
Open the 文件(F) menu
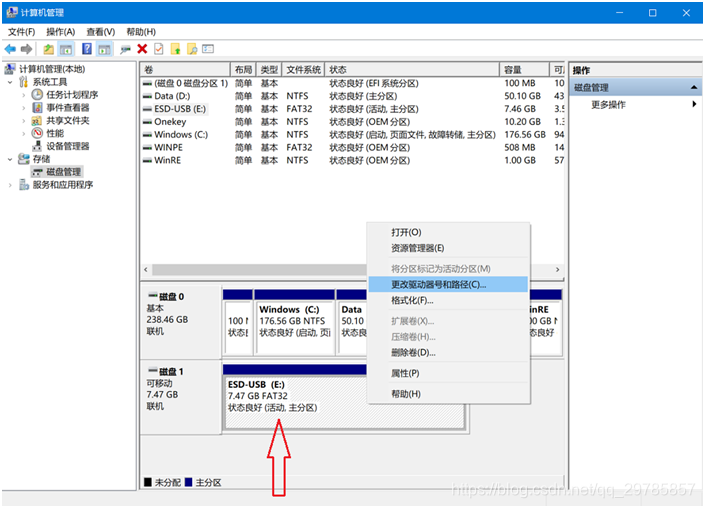22,32
